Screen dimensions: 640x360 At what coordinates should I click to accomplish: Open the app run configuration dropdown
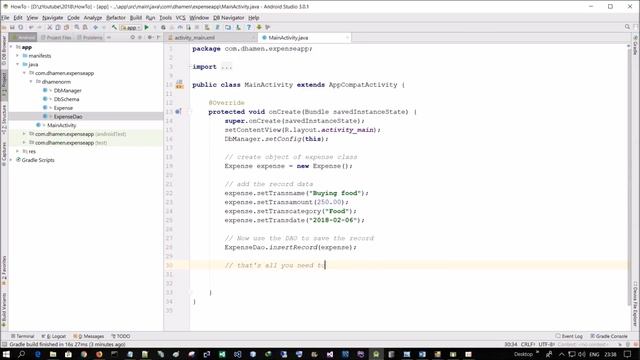[x=131, y=27]
